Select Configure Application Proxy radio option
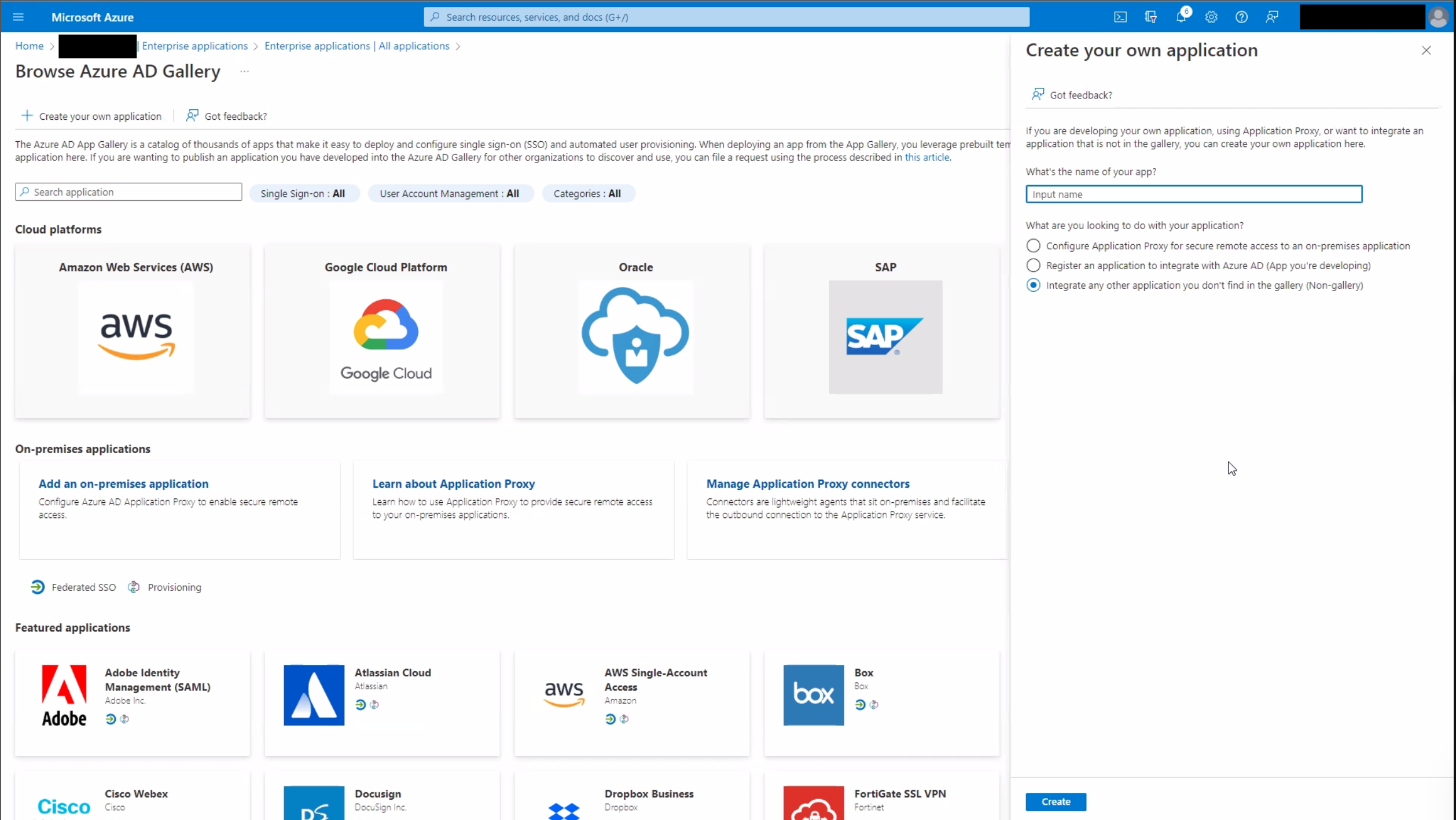 pos(1033,245)
